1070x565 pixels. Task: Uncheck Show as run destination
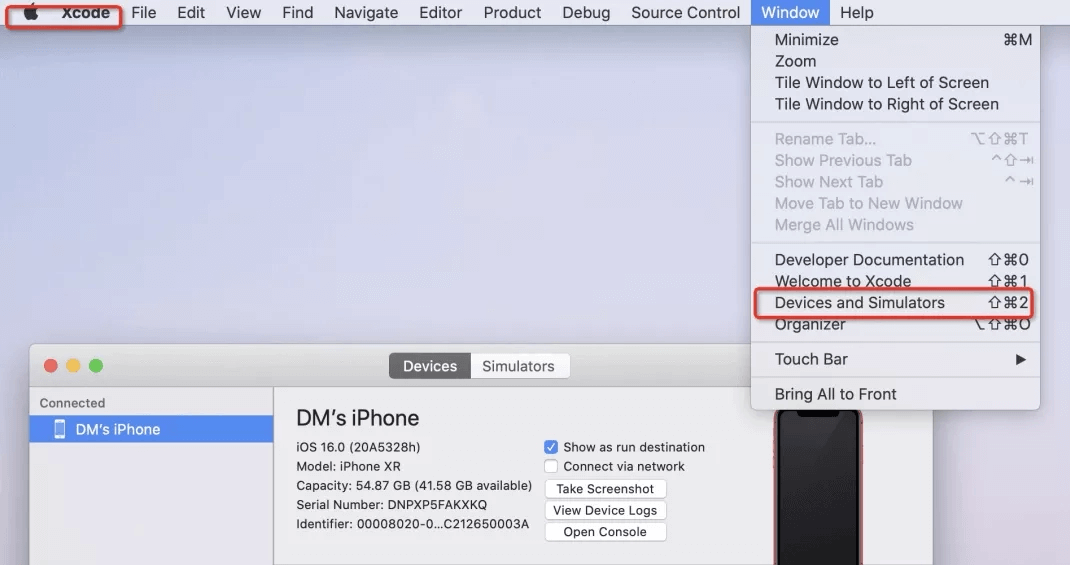pyautogui.click(x=551, y=447)
